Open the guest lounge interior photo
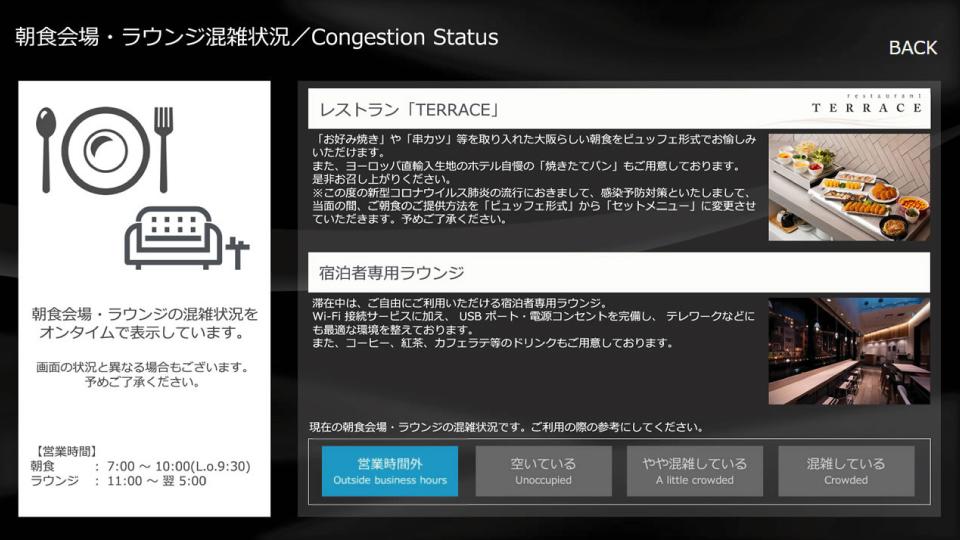 (849, 351)
